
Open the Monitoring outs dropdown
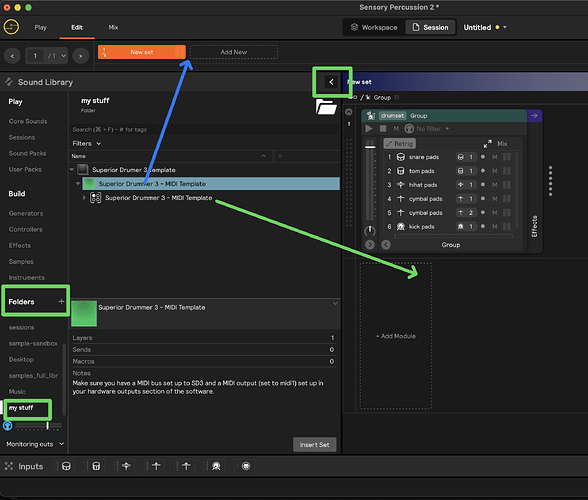point(35,444)
